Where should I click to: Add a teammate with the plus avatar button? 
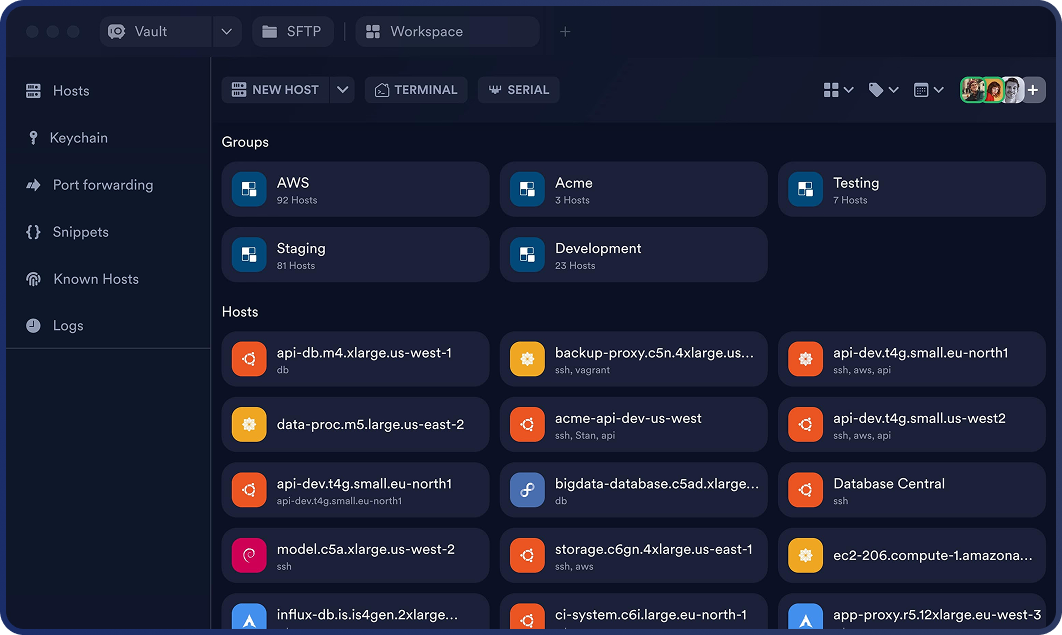pyautogui.click(x=1033, y=89)
